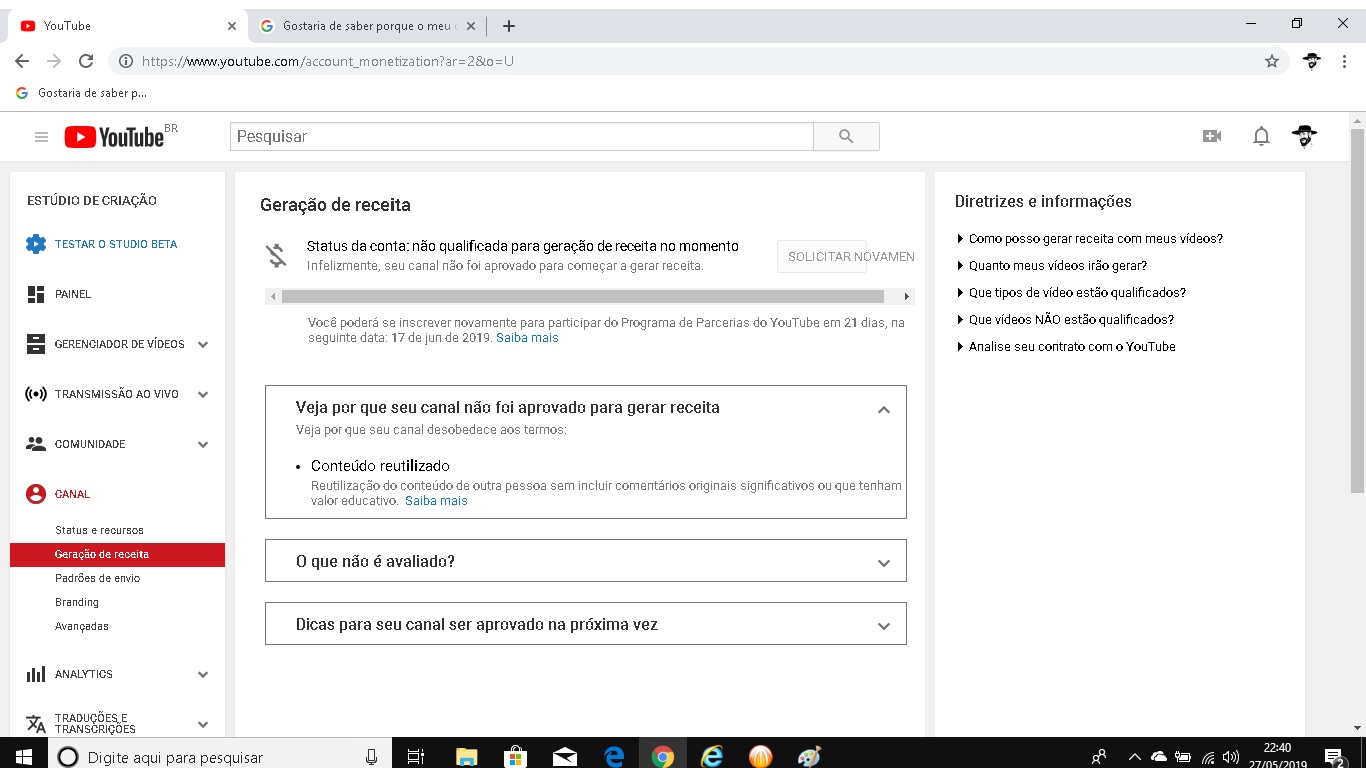Expand the Comunidade section
The image size is (1366, 768).
coord(203,444)
